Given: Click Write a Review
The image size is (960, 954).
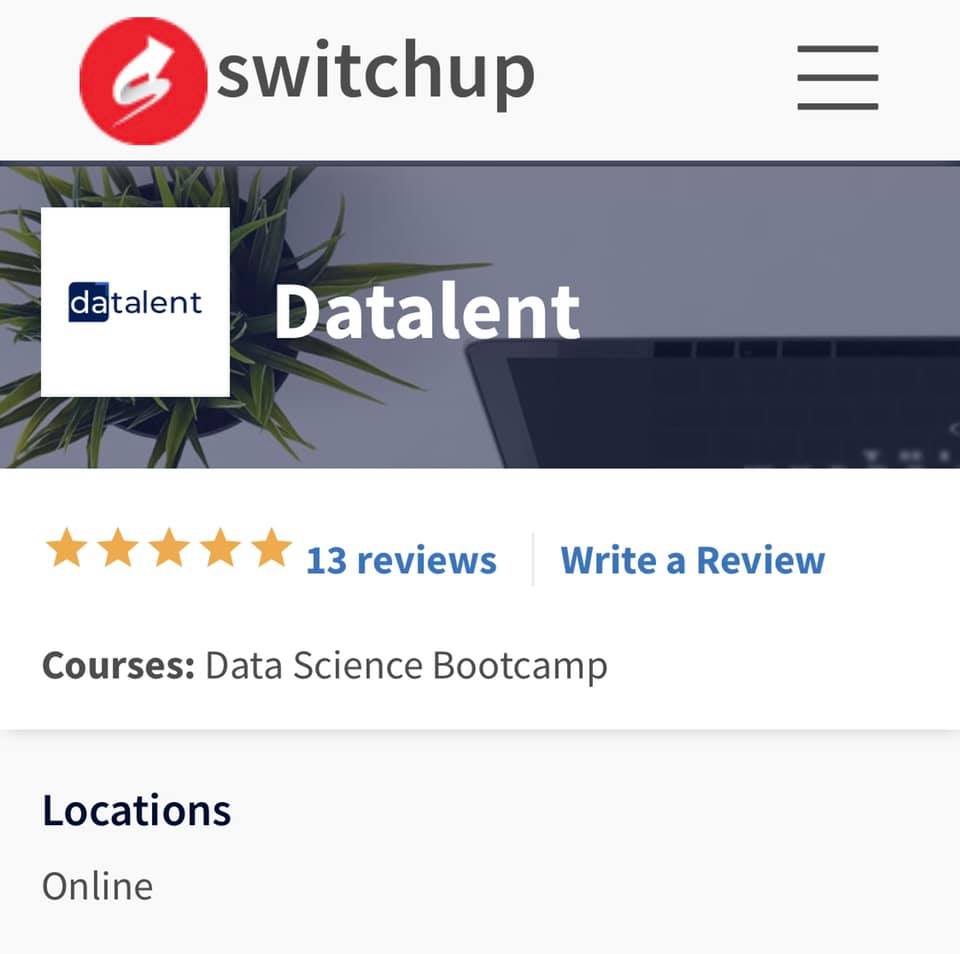Looking at the screenshot, I should [692, 560].
